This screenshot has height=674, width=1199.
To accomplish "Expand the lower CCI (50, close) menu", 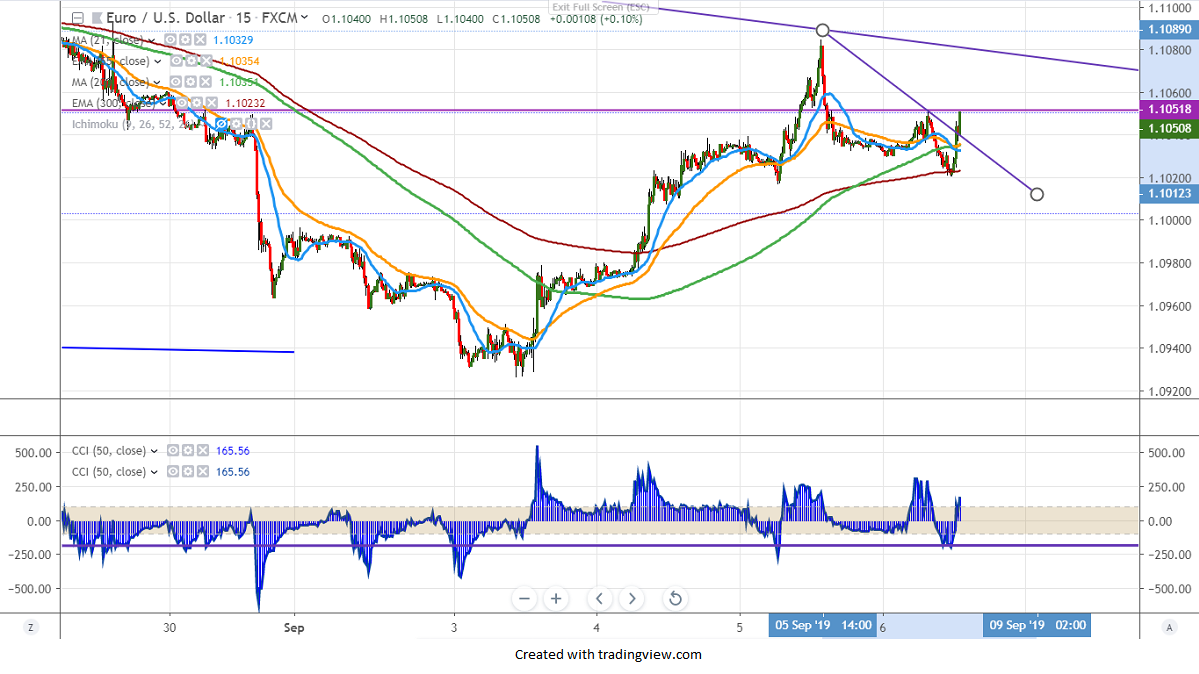I will 154,472.
